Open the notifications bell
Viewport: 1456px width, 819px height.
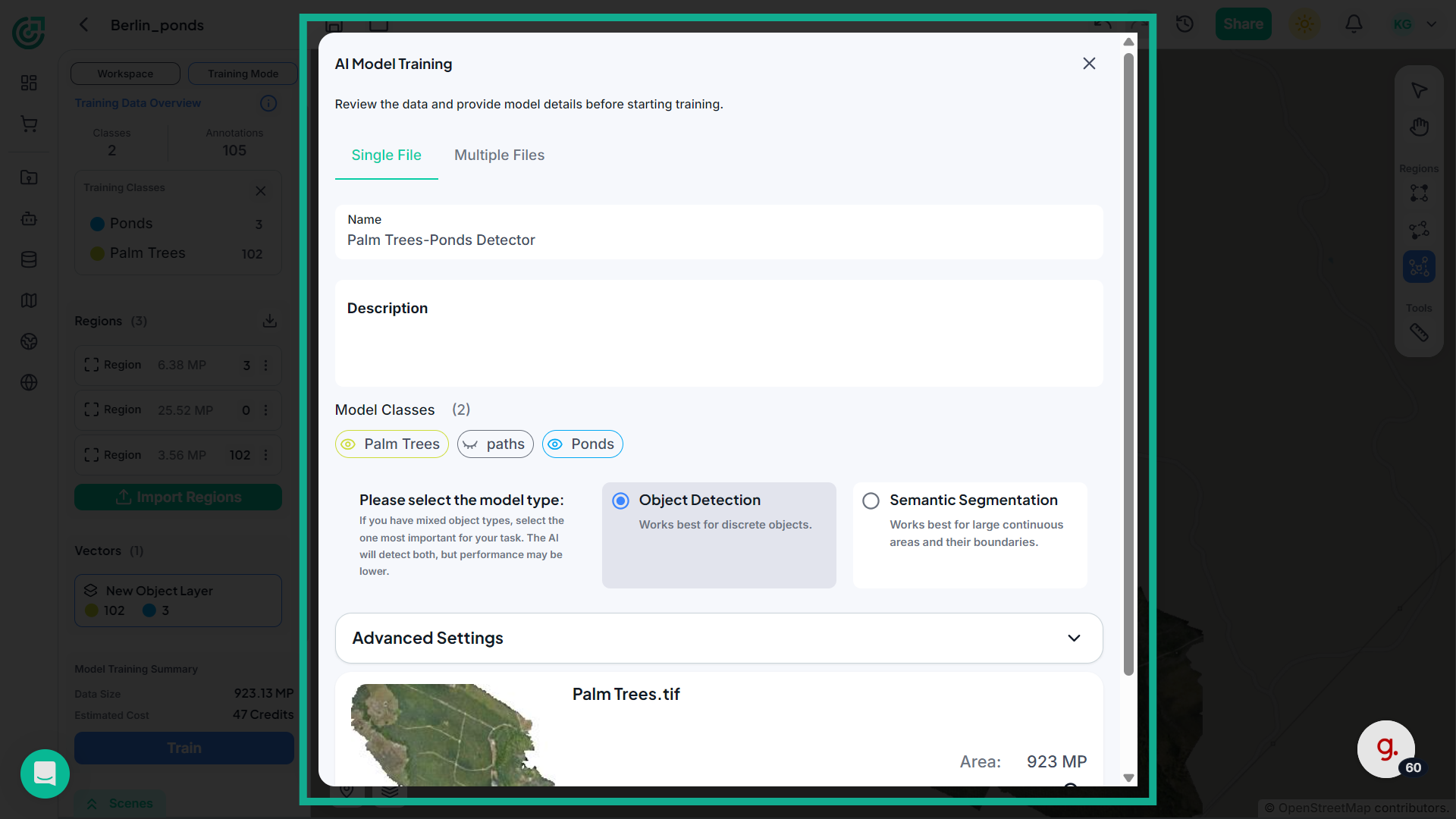coord(1354,24)
